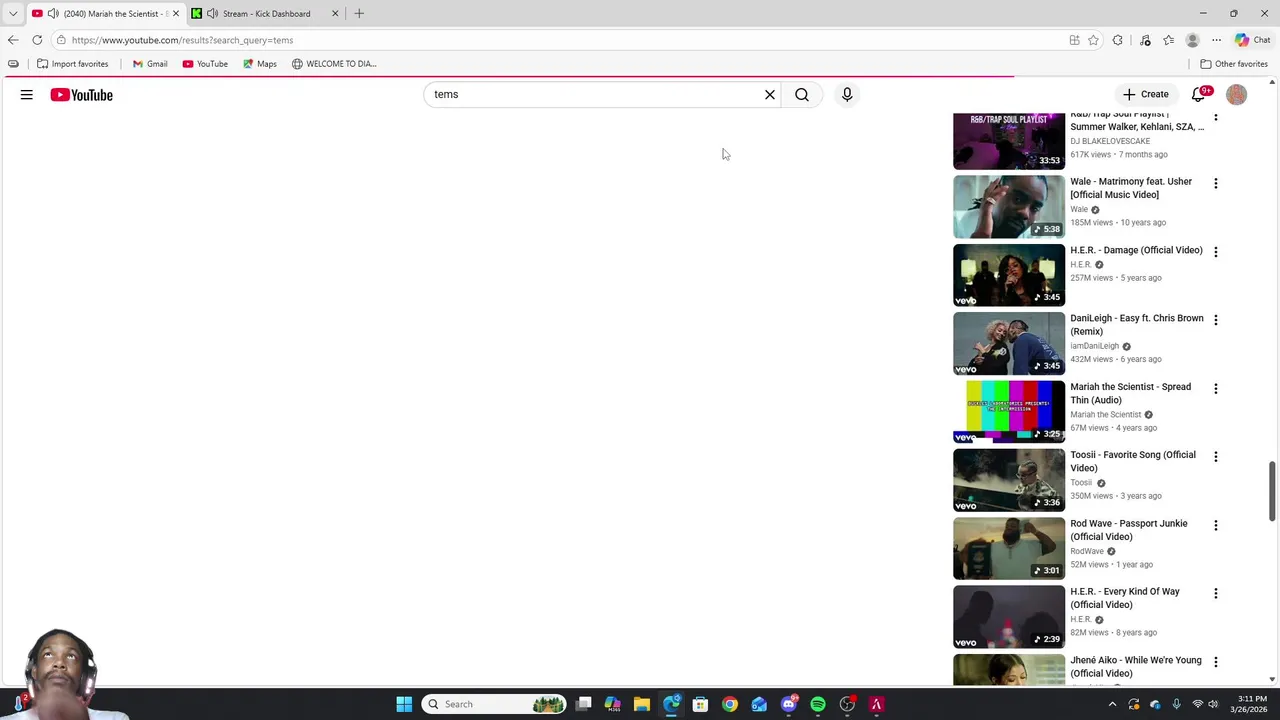
Task: Open a new browser tab
Action: coord(359,14)
